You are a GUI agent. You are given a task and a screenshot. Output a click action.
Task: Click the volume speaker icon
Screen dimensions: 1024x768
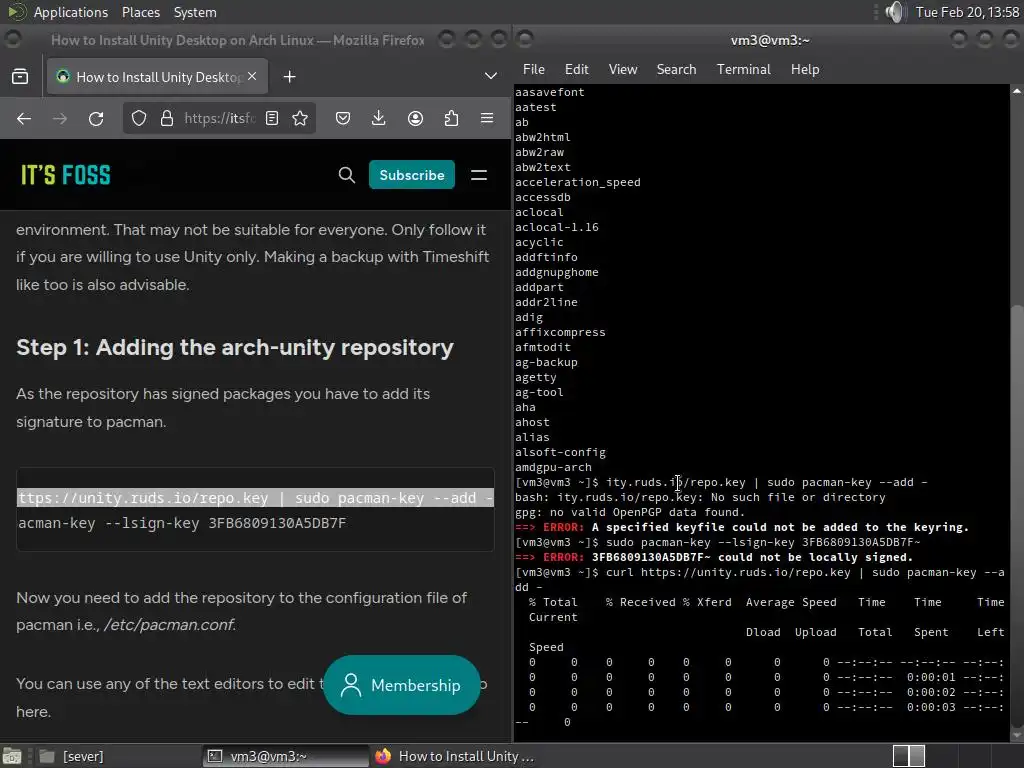(x=896, y=12)
